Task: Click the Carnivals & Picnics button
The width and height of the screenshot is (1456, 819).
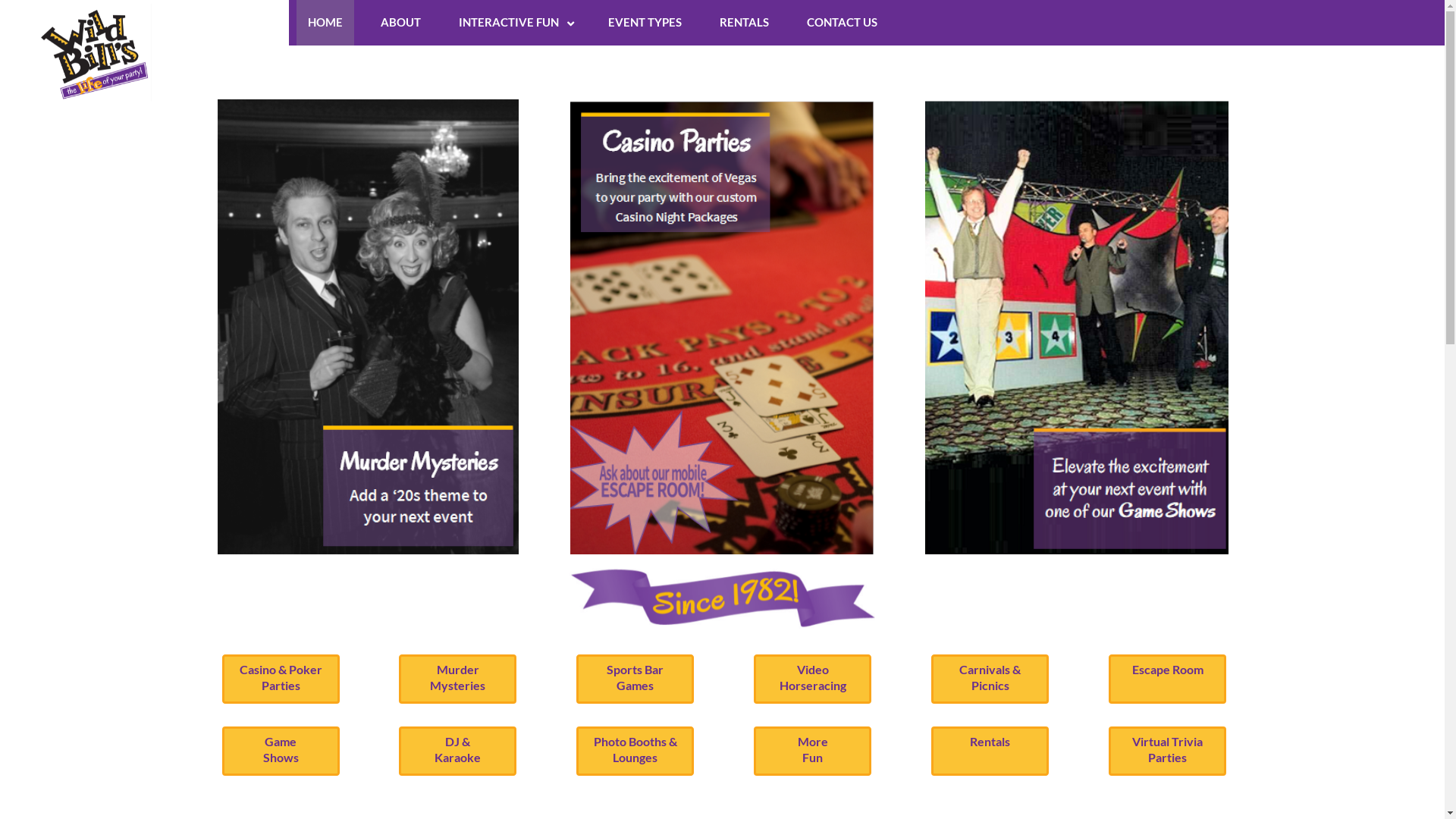Action: point(990,679)
